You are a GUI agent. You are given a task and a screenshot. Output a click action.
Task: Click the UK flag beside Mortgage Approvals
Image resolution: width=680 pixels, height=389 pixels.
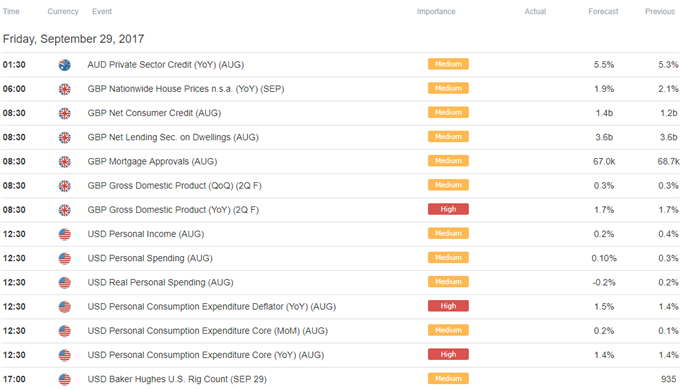click(x=65, y=162)
